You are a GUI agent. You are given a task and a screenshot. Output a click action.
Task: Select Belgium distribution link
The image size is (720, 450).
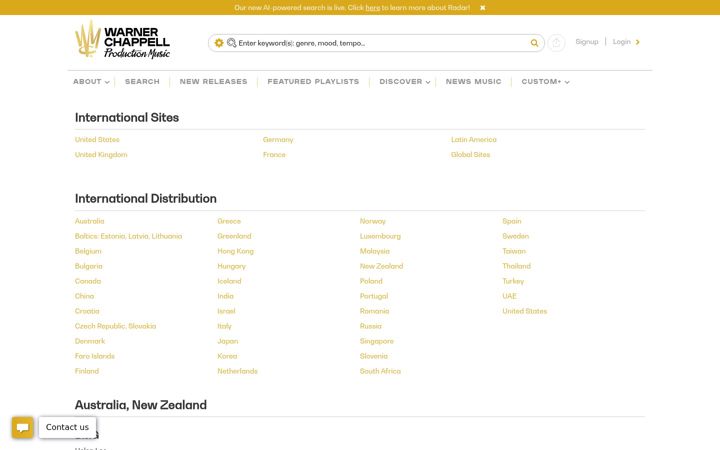88,251
